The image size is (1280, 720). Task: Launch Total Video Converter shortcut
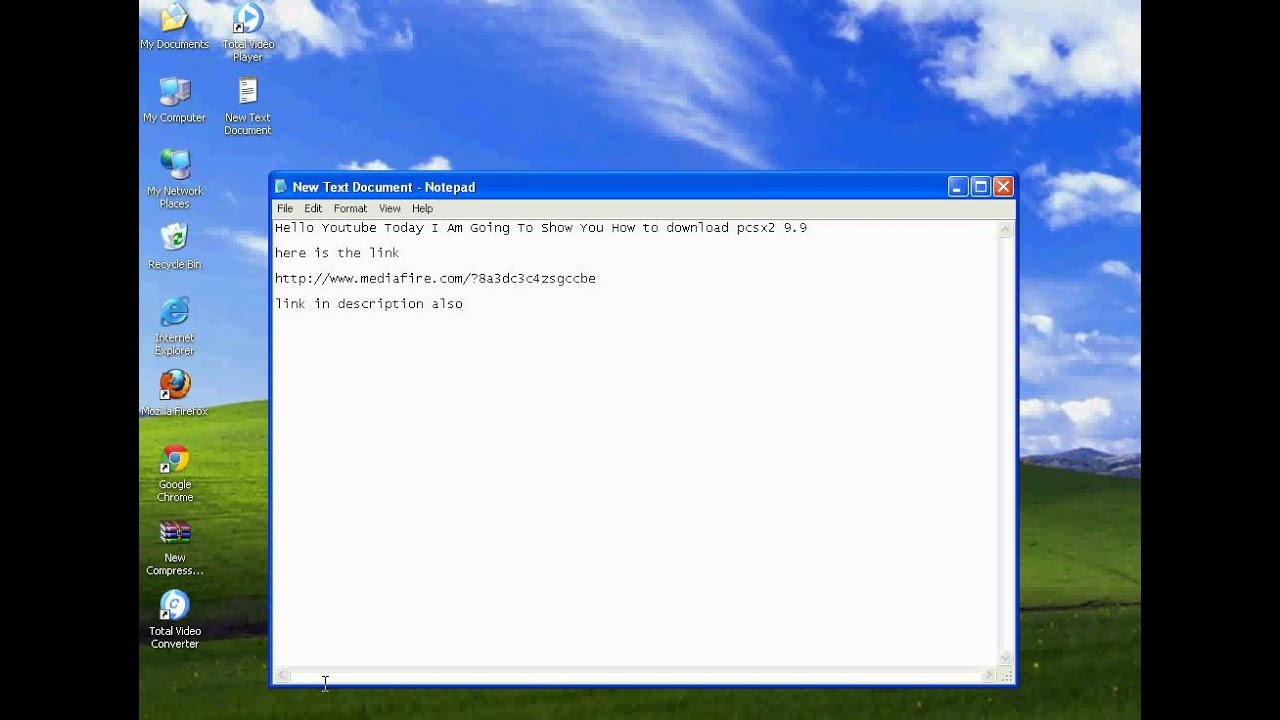click(175, 620)
